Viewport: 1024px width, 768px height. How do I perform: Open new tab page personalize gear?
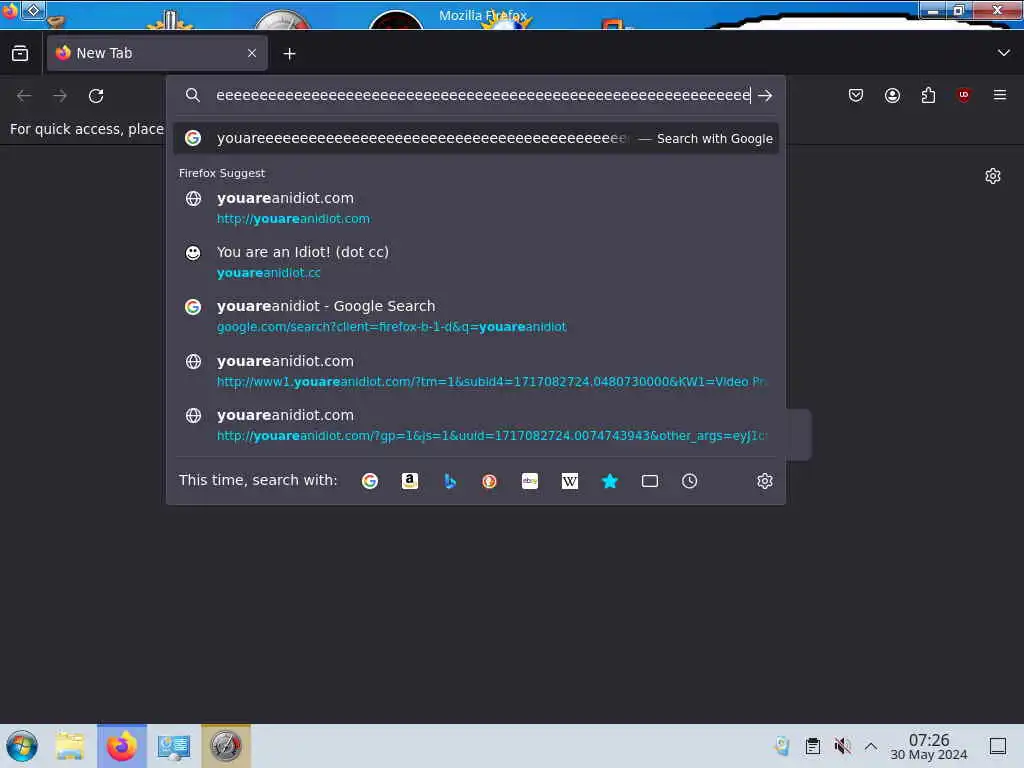(x=993, y=176)
